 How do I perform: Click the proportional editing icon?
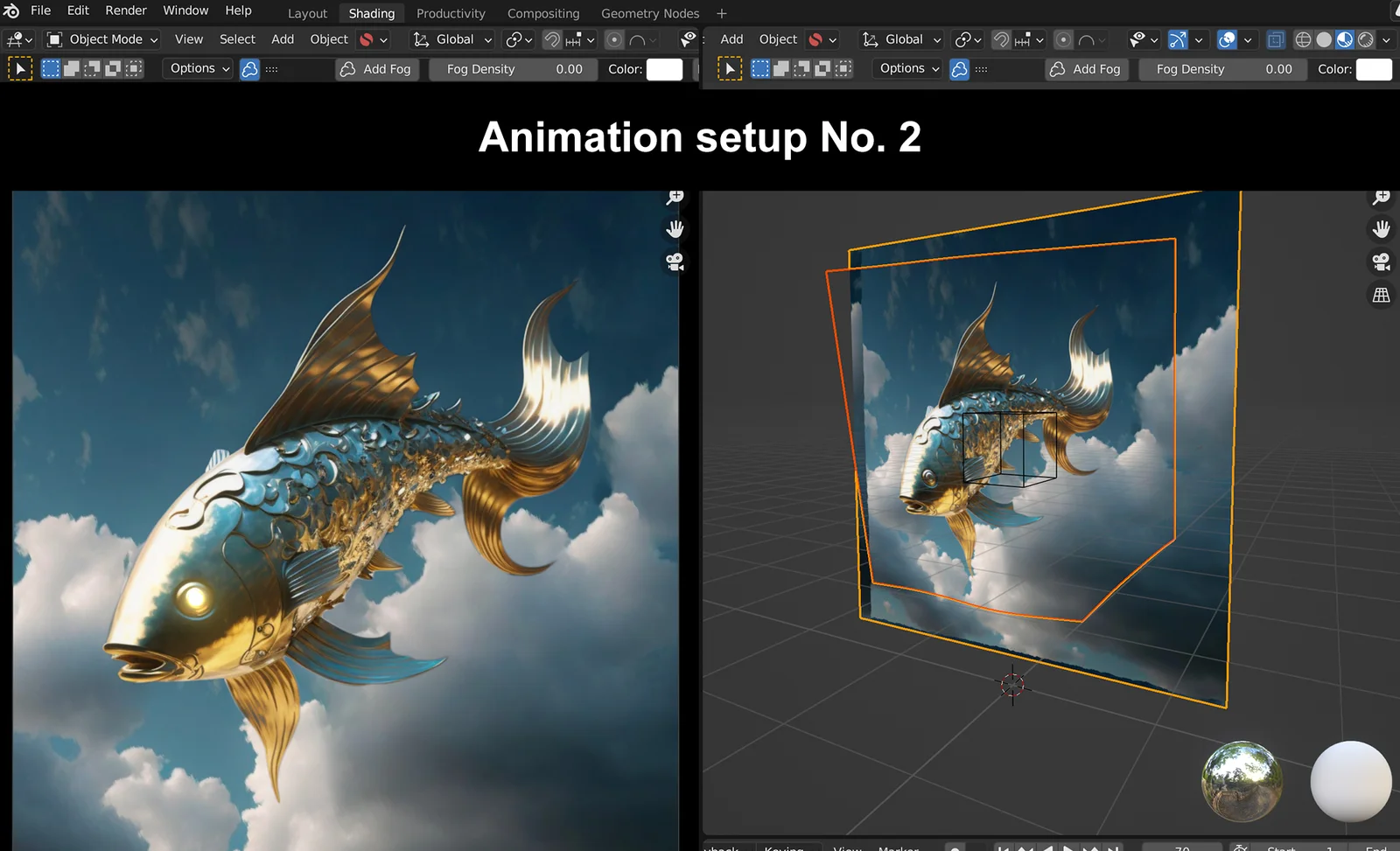[613, 39]
